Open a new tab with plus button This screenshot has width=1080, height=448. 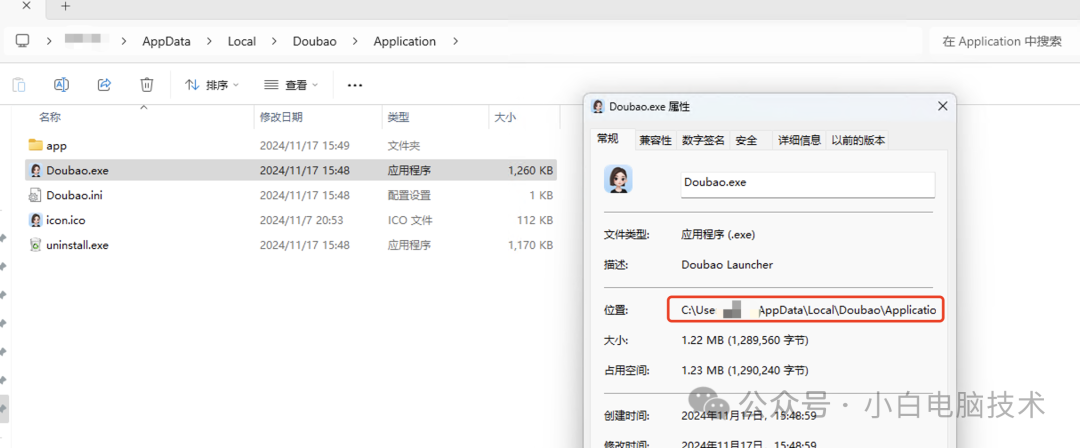coord(65,6)
